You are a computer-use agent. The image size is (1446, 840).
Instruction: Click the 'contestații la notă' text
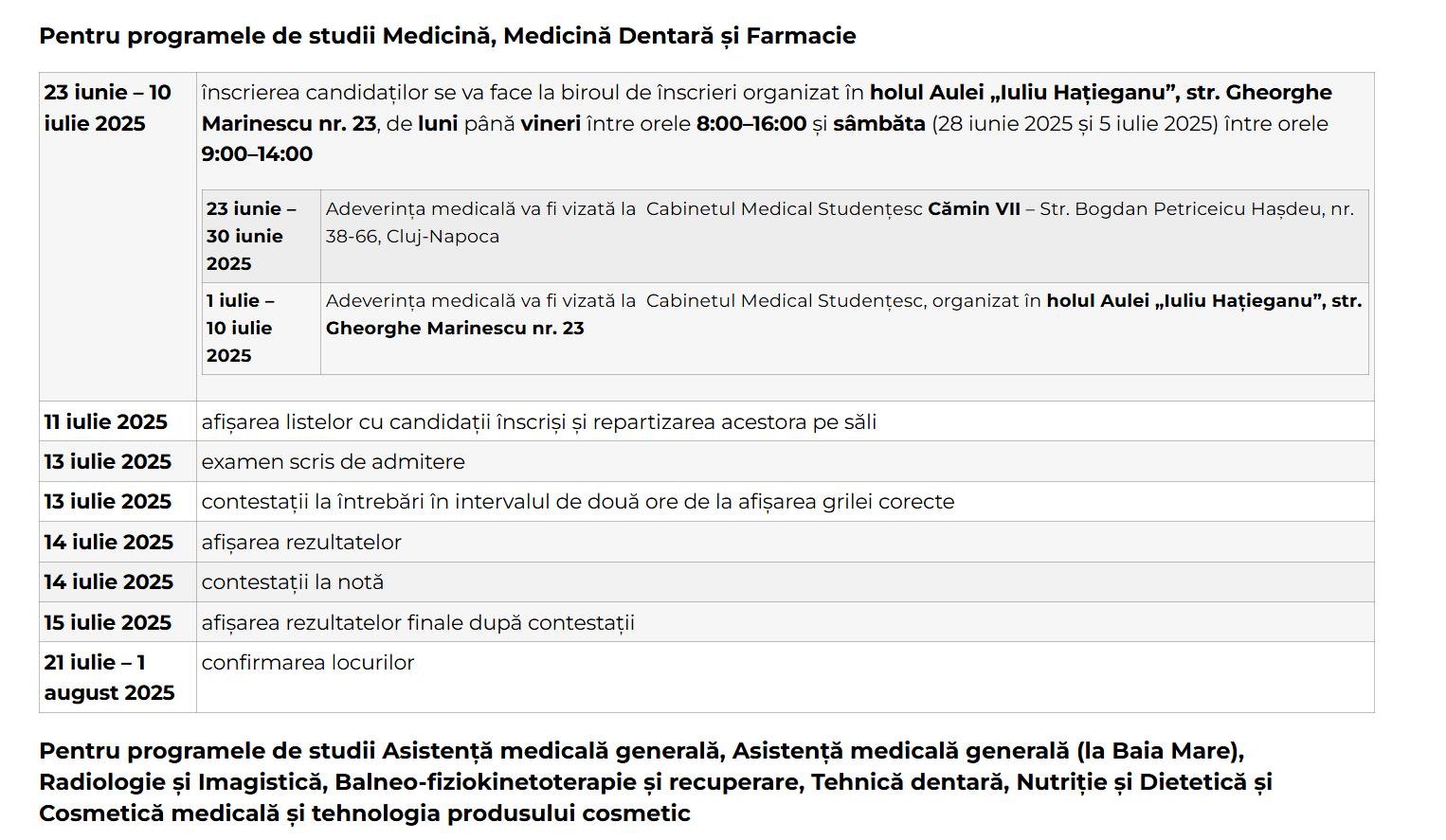(x=292, y=582)
